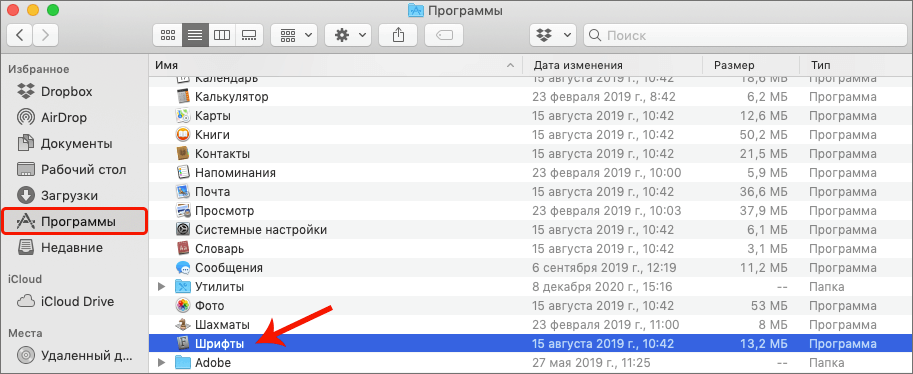Click the Напоминания app icon
The image size is (913, 374).
click(183, 172)
